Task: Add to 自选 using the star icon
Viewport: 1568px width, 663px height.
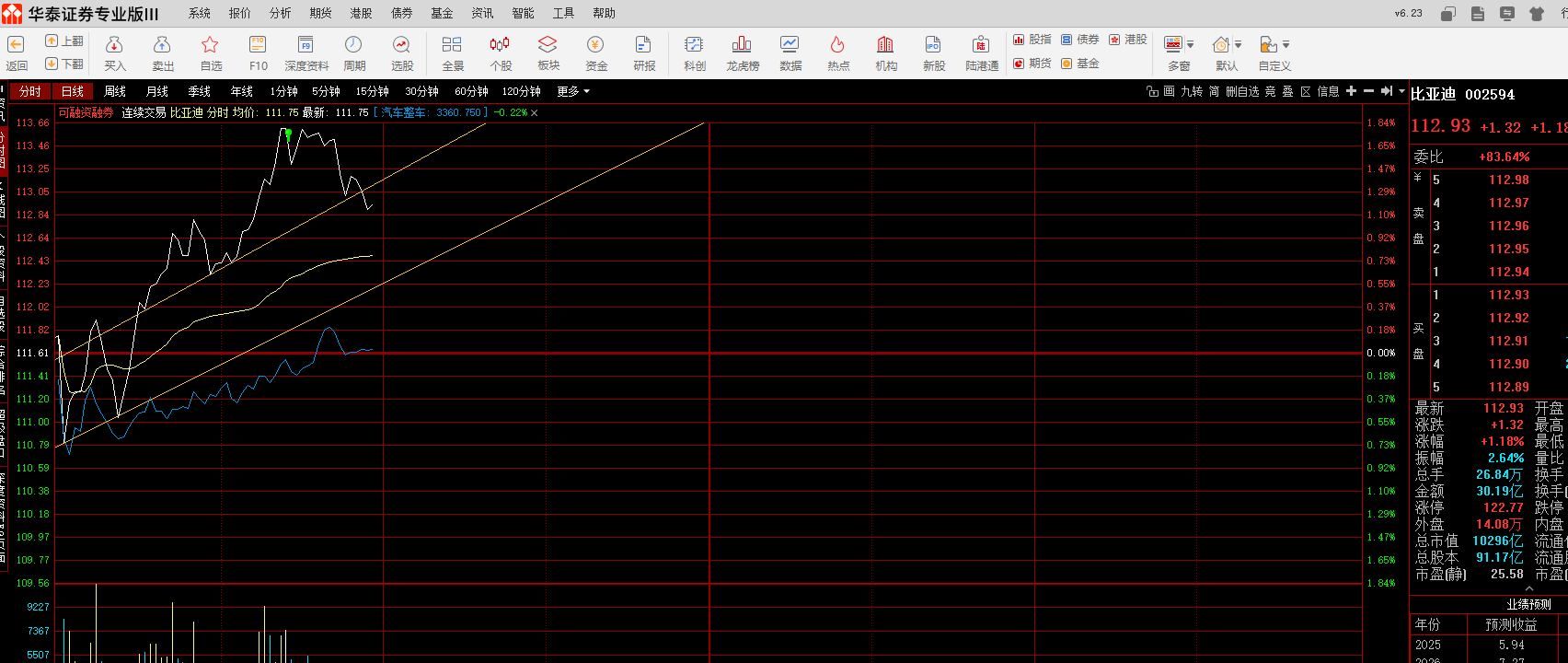Action: click(x=210, y=44)
